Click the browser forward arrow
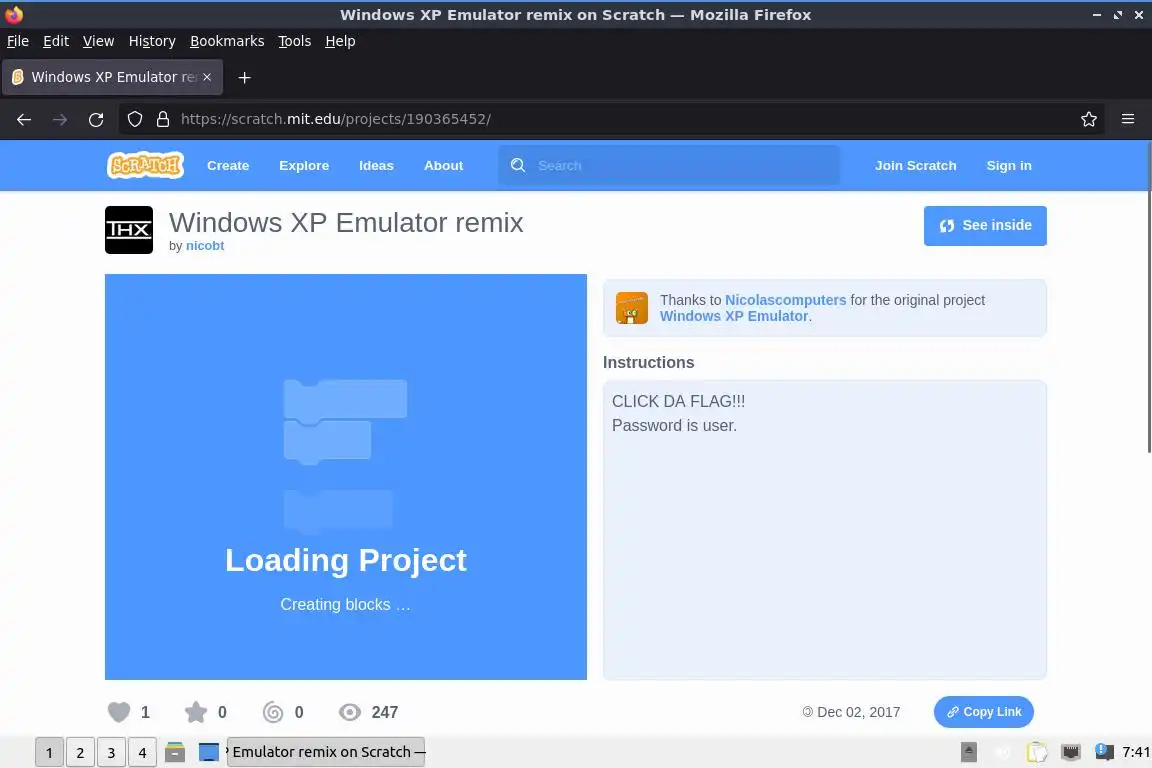This screenshot has height=768, width=1152. click(60, 119)
